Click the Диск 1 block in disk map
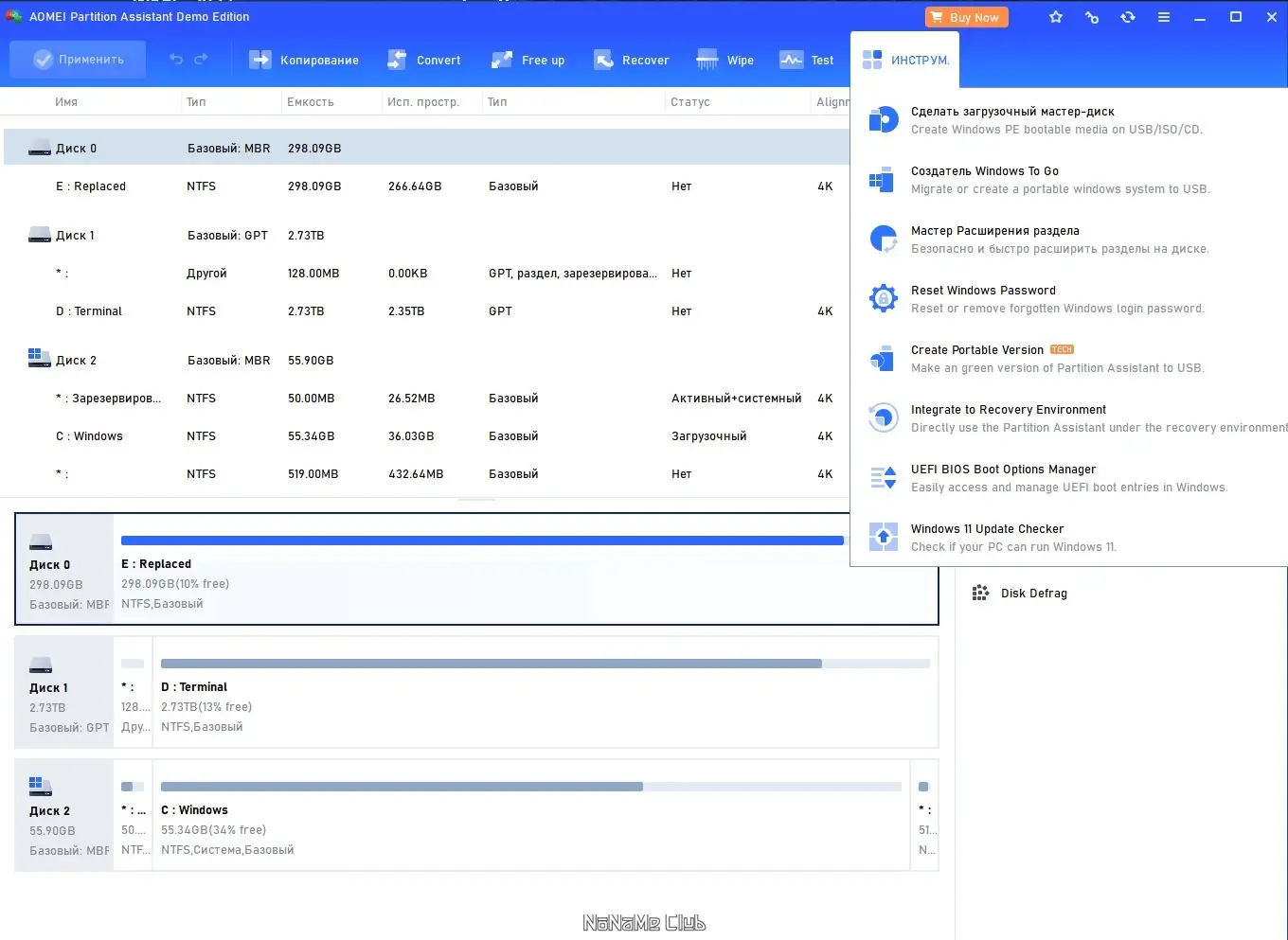This screenshot has height=940, width=1288. click(64, 692)
